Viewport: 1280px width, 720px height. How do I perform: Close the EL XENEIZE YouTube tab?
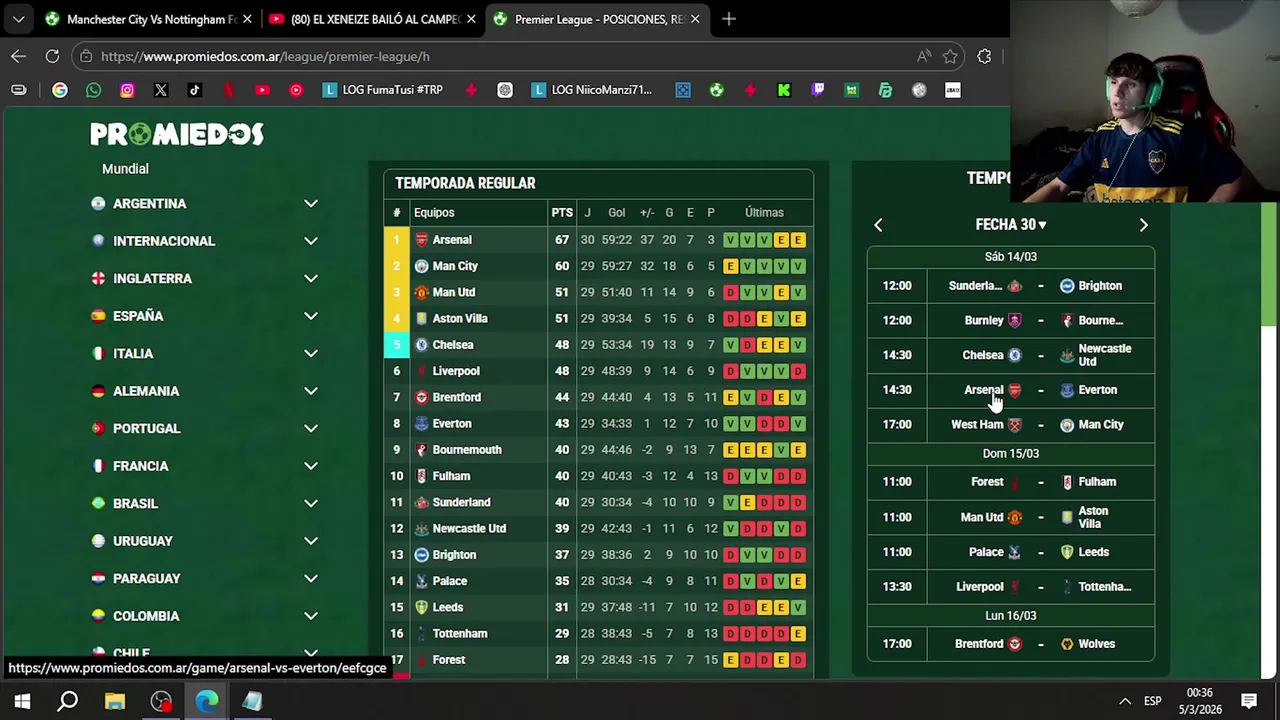[x=471, y=19]
